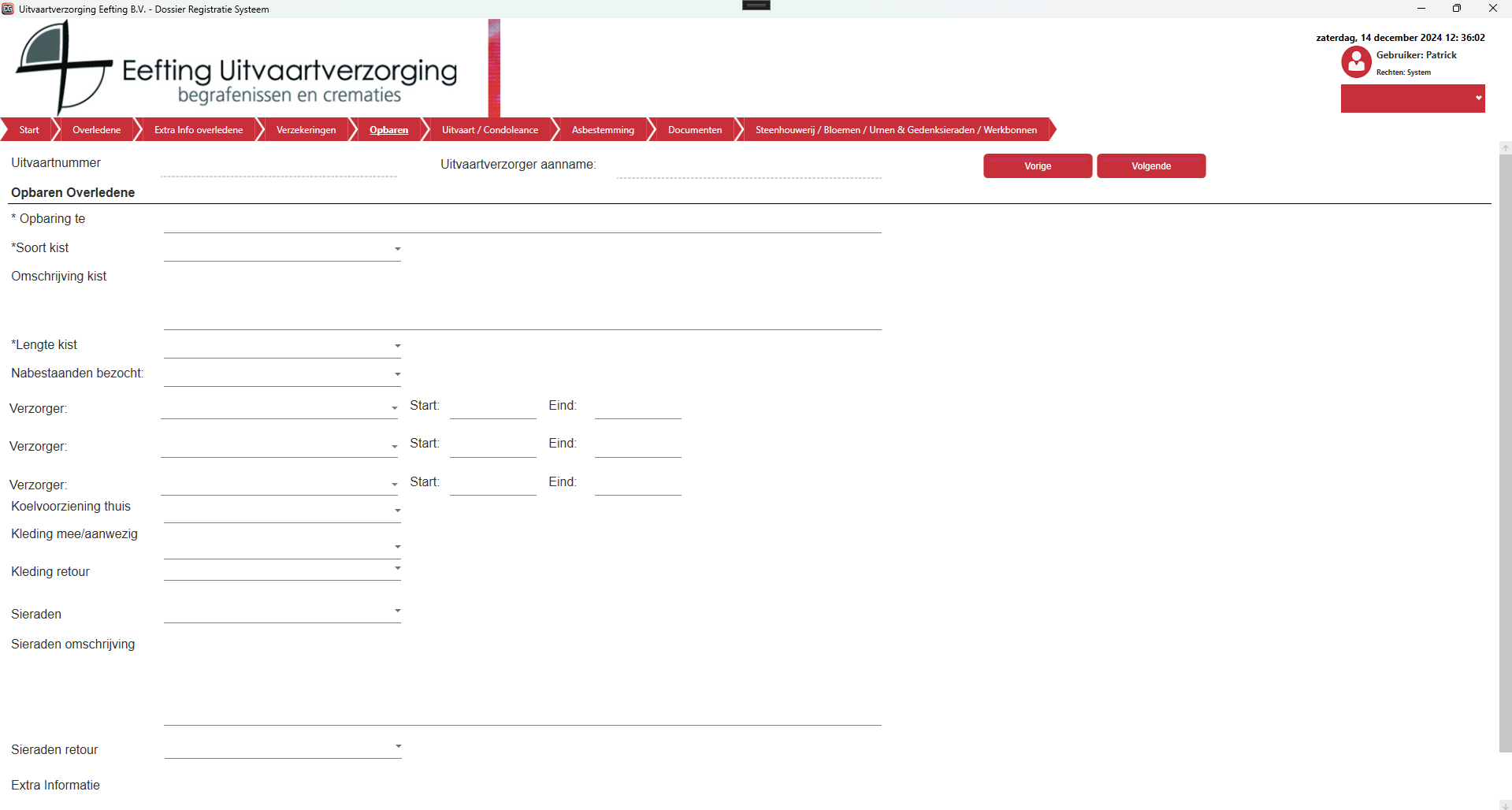Open the Verzekeringen tab
This screenshot has height=810, width=1512.
[306, 130]
